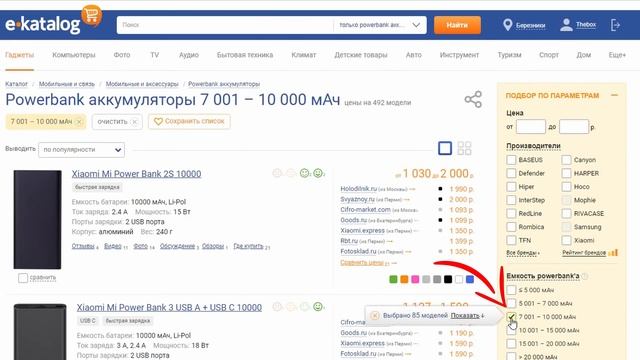Open the Svyaznoy.ru store link
Image resolution: width=640 pixels, height=360 pixels.
(x=357, y=199)
